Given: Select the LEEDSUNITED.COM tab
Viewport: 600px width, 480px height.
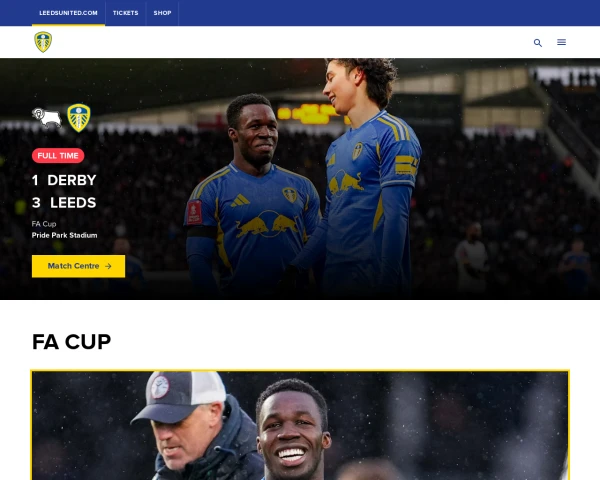Looking at the screenshot, I should (68, 13).
